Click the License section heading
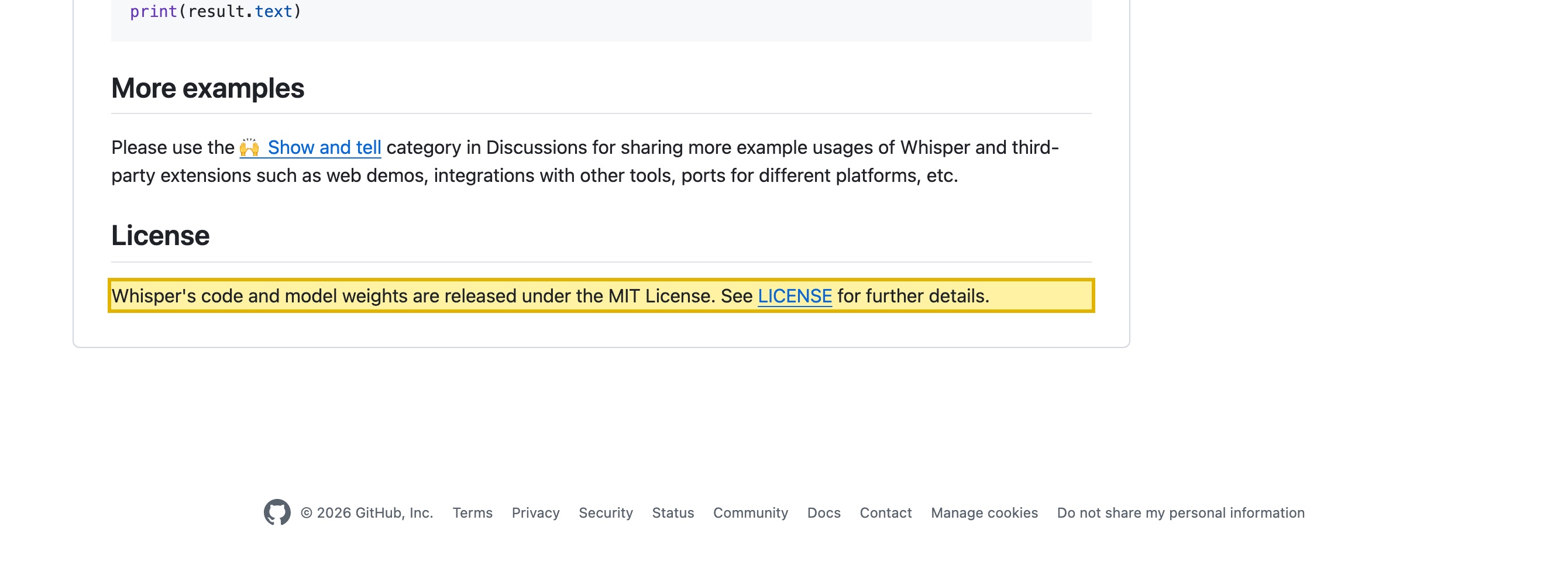1568x575 pixels. (160, 236)
